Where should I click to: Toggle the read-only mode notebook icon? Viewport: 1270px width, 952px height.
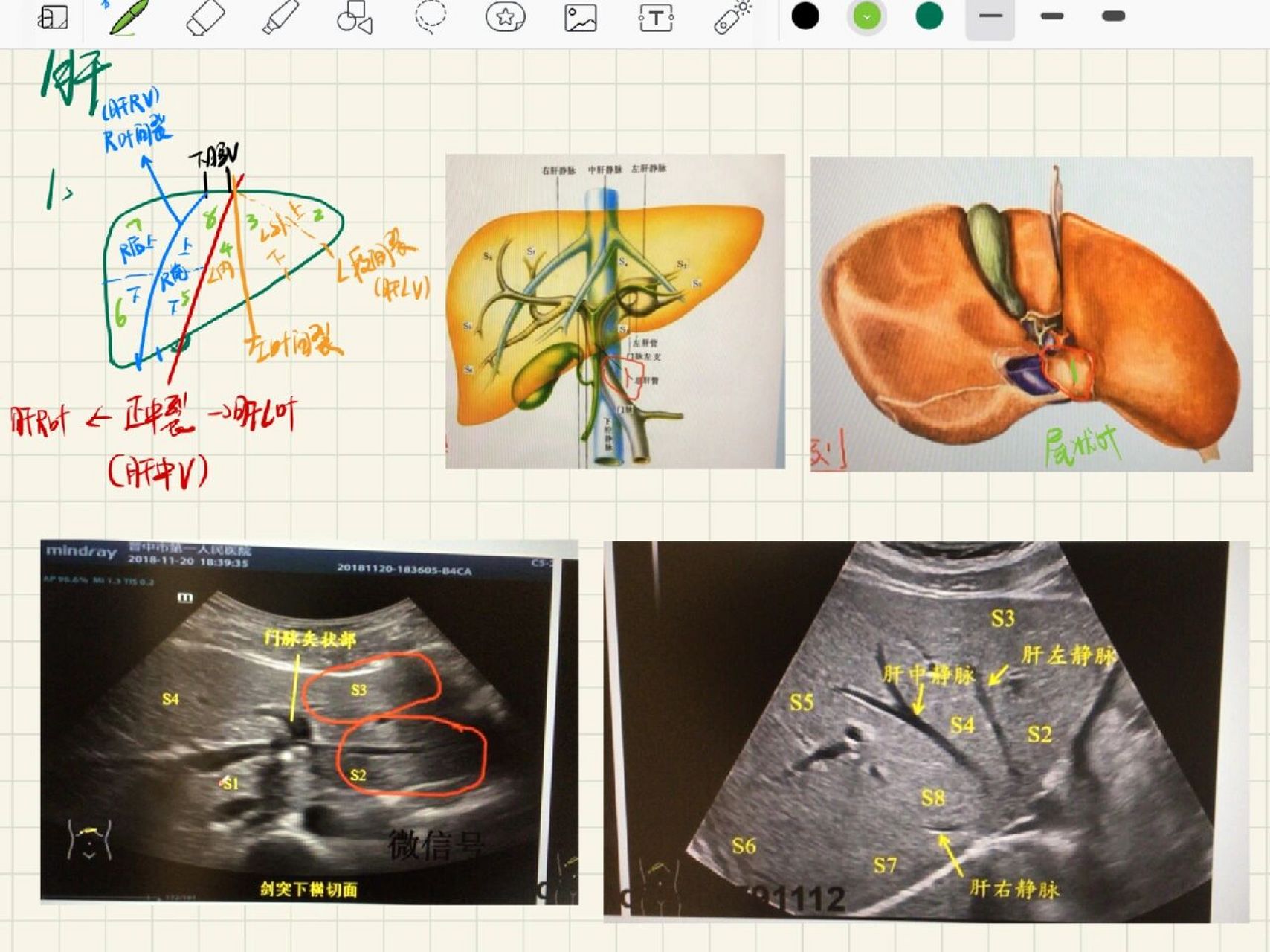(53, 18)
